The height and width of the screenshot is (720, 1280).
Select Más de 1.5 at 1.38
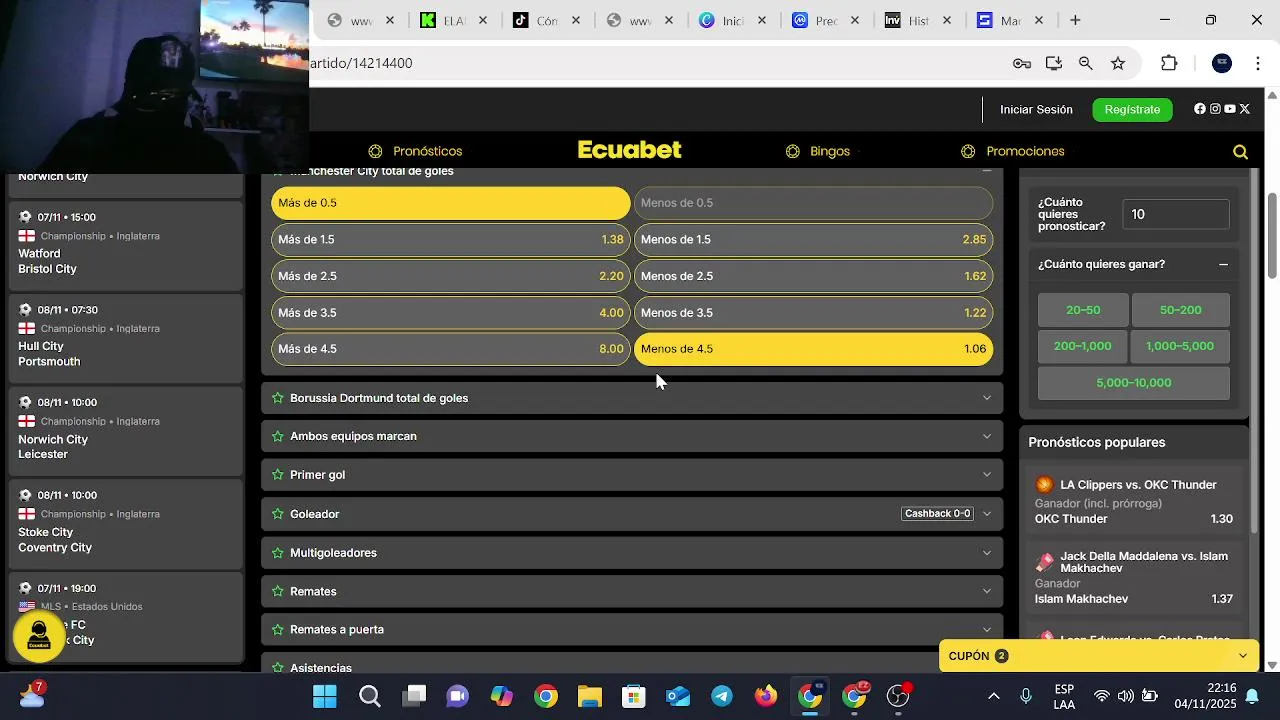tap(451, 240)
